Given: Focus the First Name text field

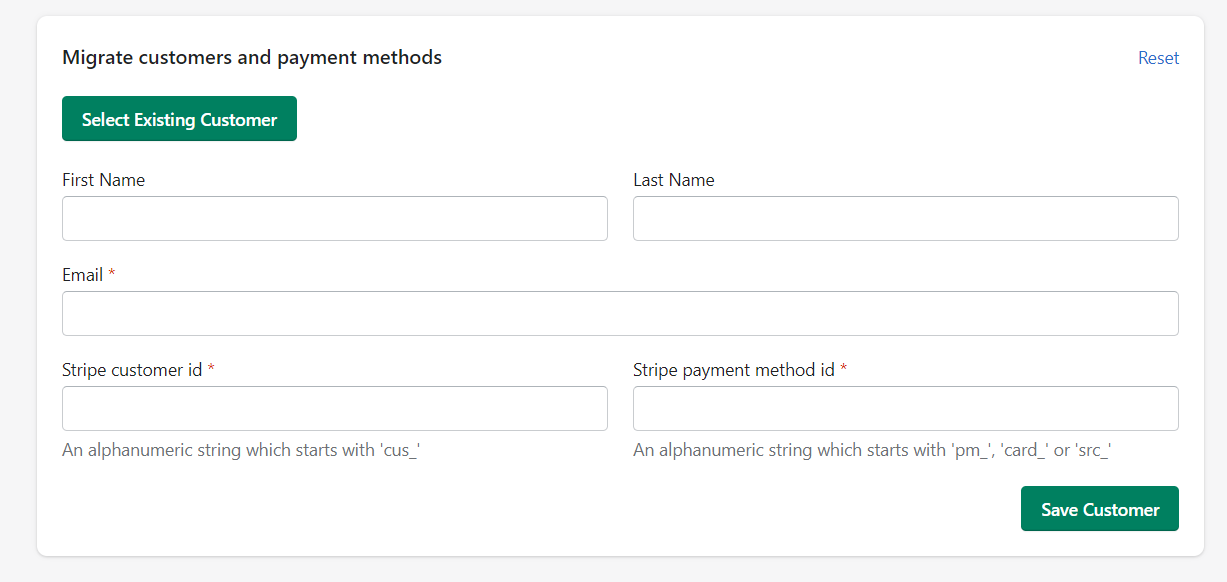Looking at the screenshot, I should point(335,218).
